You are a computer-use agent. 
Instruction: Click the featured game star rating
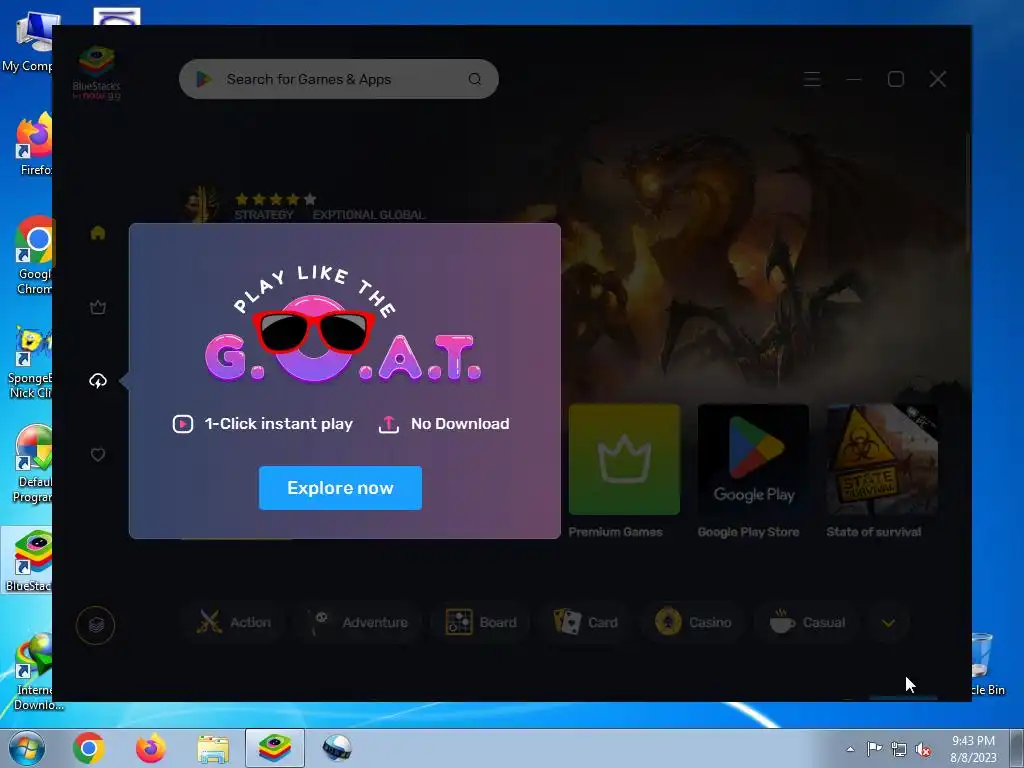276,199
